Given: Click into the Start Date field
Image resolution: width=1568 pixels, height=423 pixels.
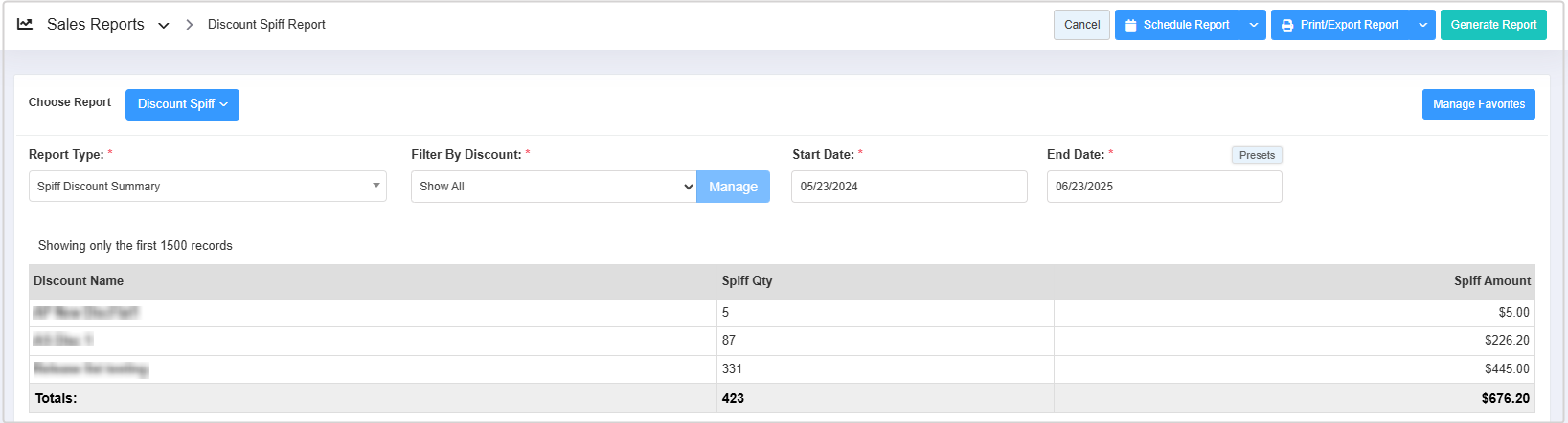Looking at the screenshot, I should point(909,187).
